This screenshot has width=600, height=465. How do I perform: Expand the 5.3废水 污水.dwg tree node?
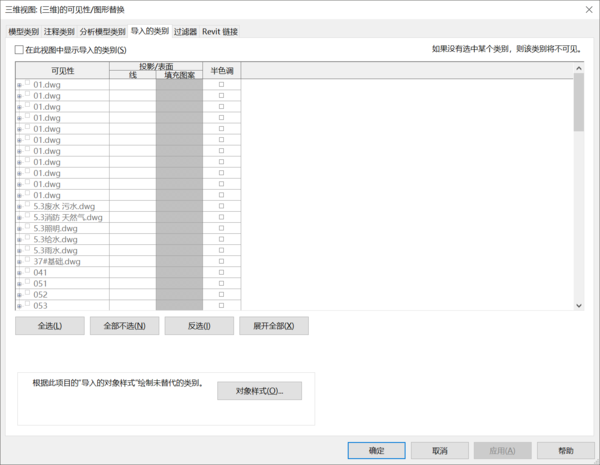tap(19, 206)
